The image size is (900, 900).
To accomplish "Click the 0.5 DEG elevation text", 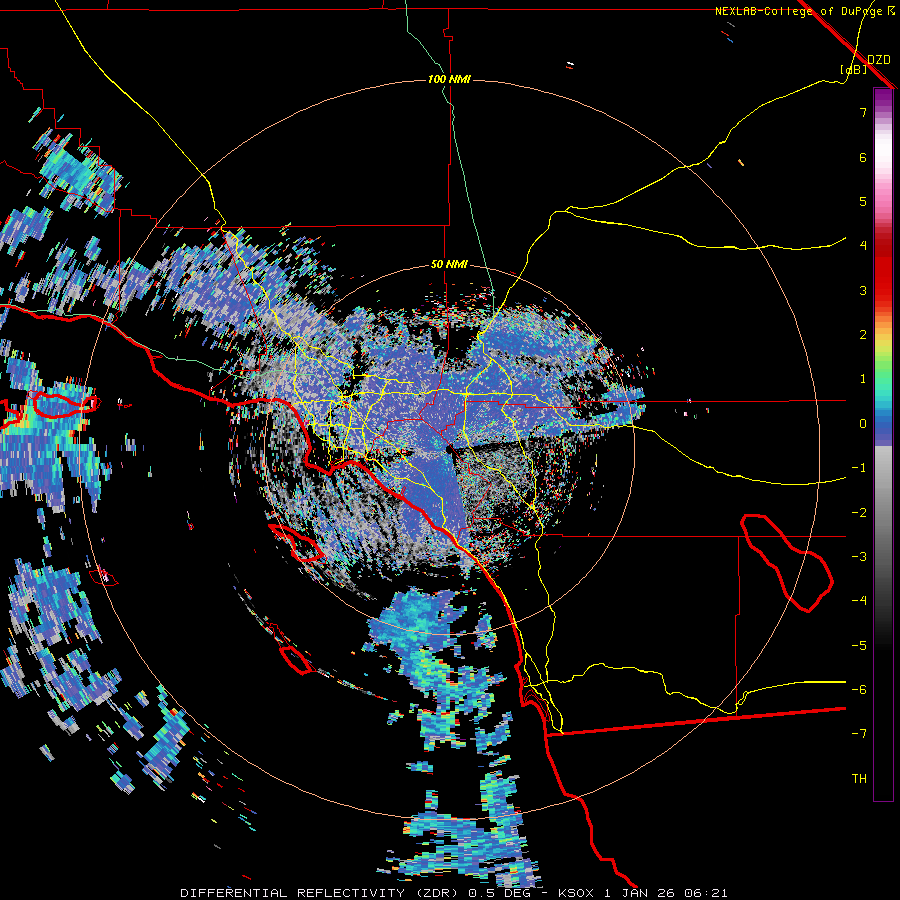I will [x=499, y=893].
